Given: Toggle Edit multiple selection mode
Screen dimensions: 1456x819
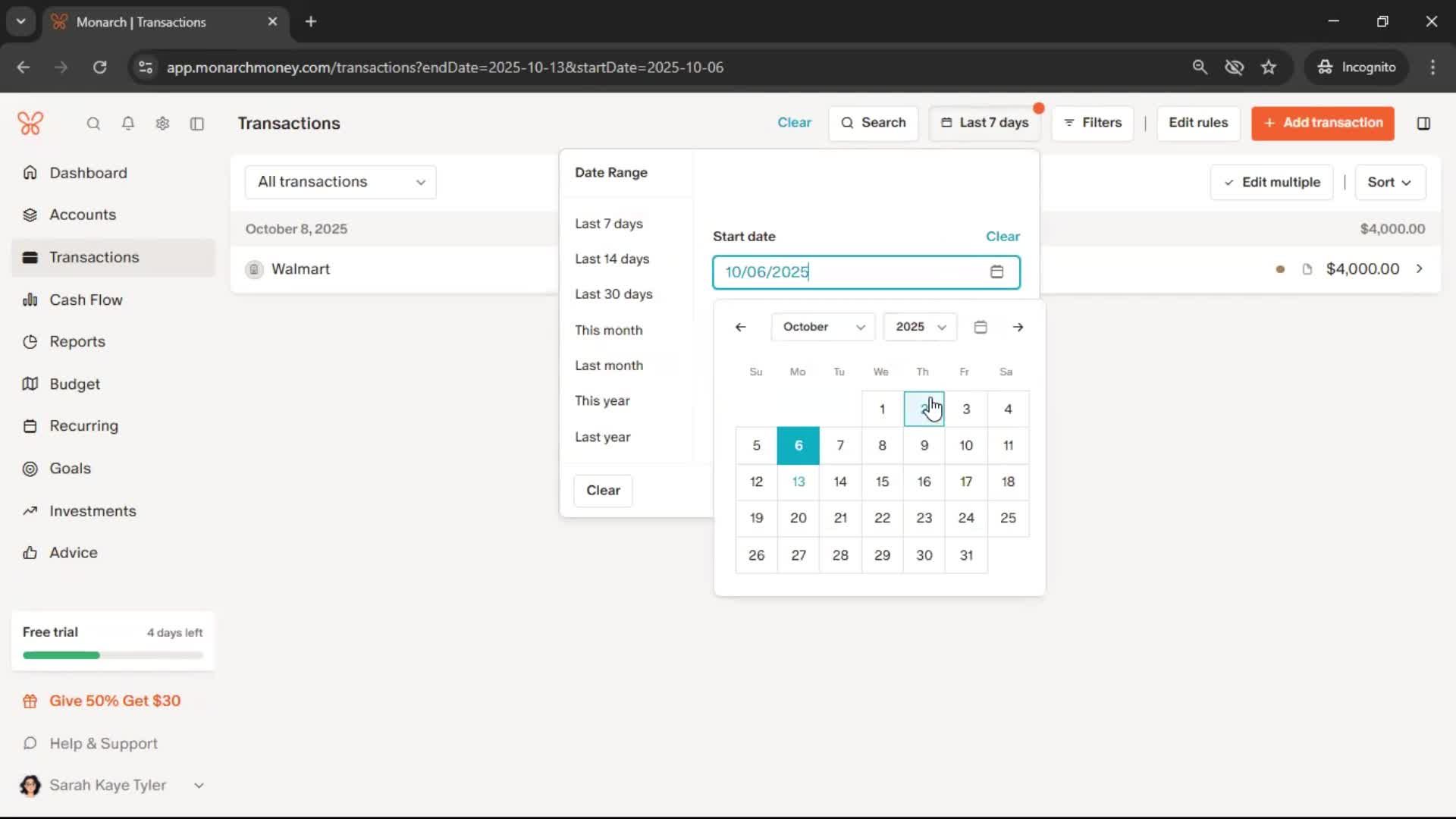Looking at the screenshot, I should coord(1272,182).
